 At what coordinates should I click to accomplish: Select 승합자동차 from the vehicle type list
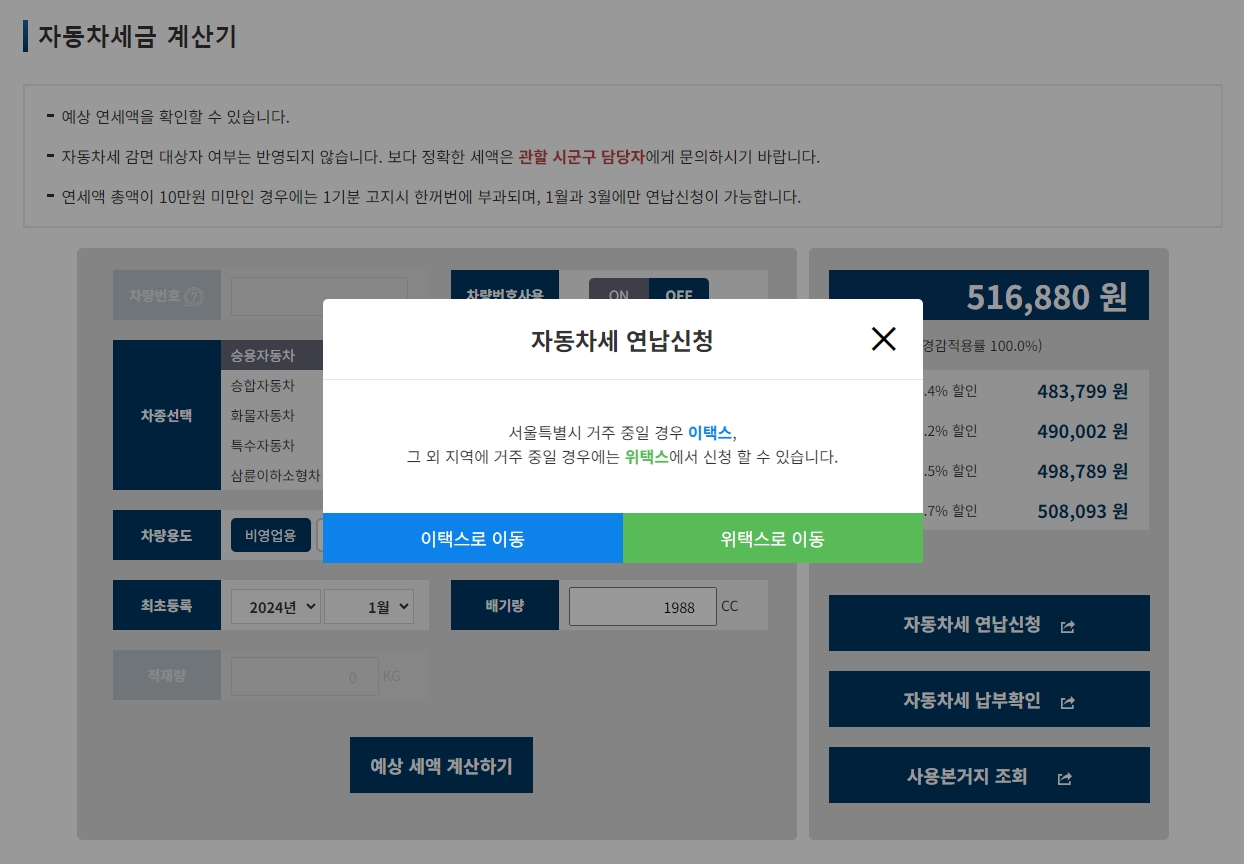[x=264, y=385]
